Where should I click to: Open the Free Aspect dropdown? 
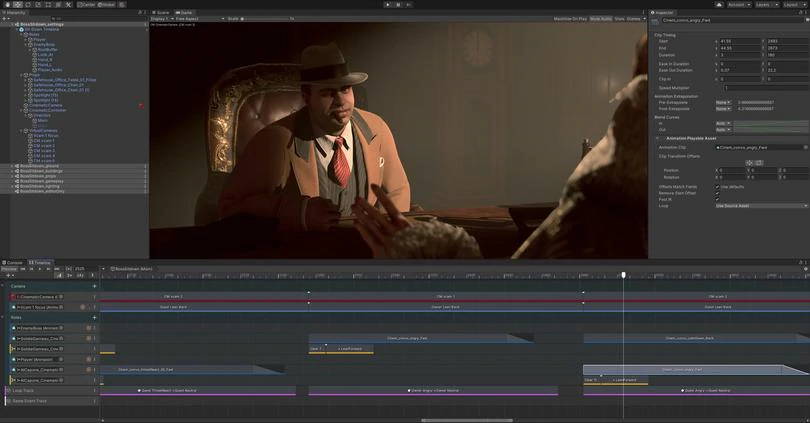[x=200, y=19]
